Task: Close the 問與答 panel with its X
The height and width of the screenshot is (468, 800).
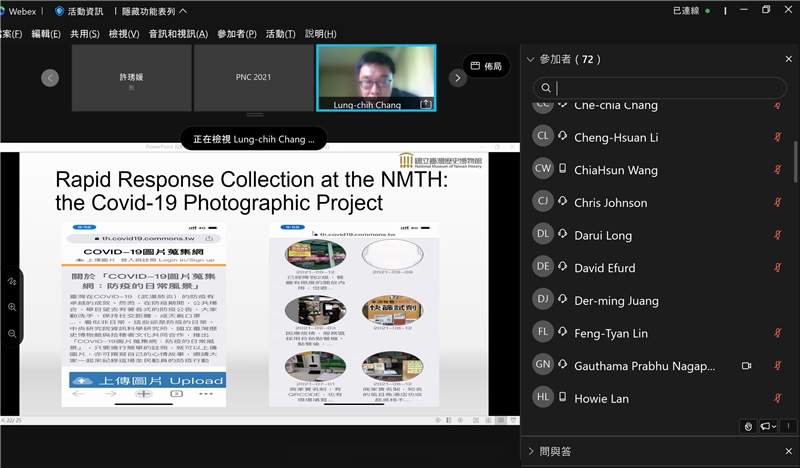Action: click(x=788, y=451)
